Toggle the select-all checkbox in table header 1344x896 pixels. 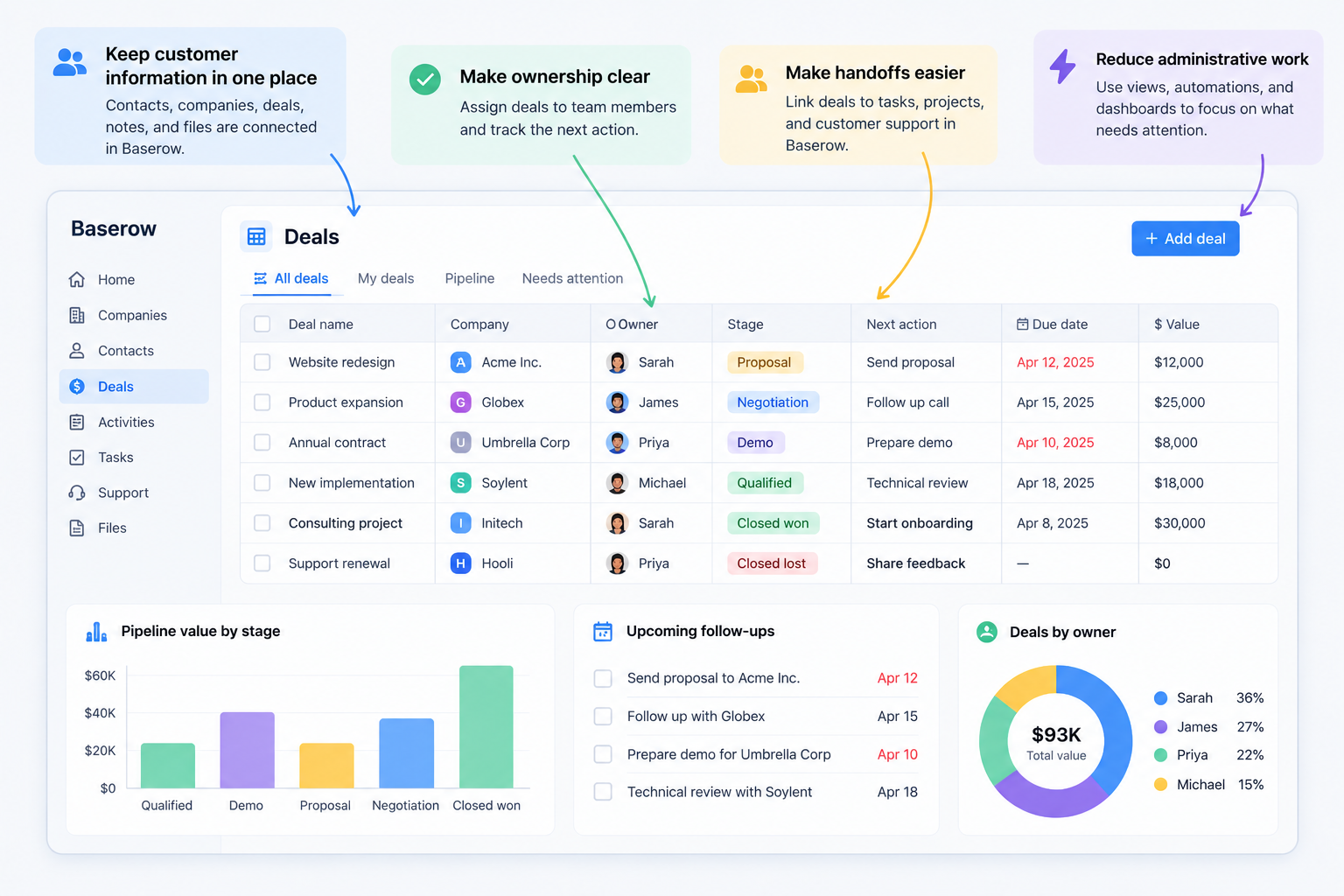click(x=262, y=324)
